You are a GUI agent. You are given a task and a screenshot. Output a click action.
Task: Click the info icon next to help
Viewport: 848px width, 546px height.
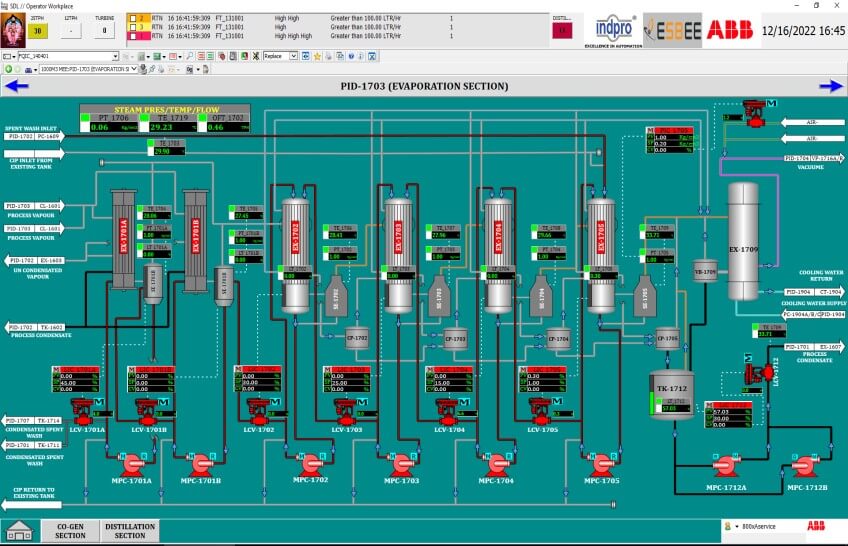pos(361,56)
